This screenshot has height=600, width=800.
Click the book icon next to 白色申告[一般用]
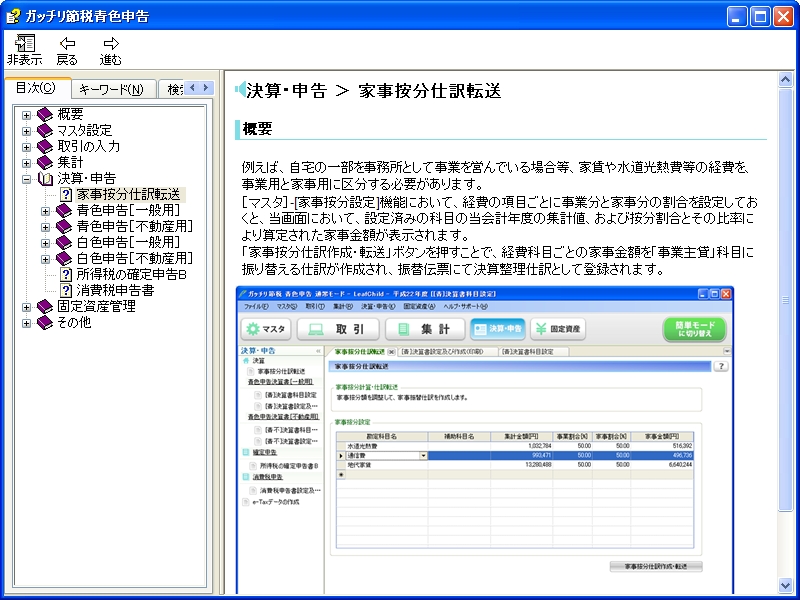click(x=64, y=242)
